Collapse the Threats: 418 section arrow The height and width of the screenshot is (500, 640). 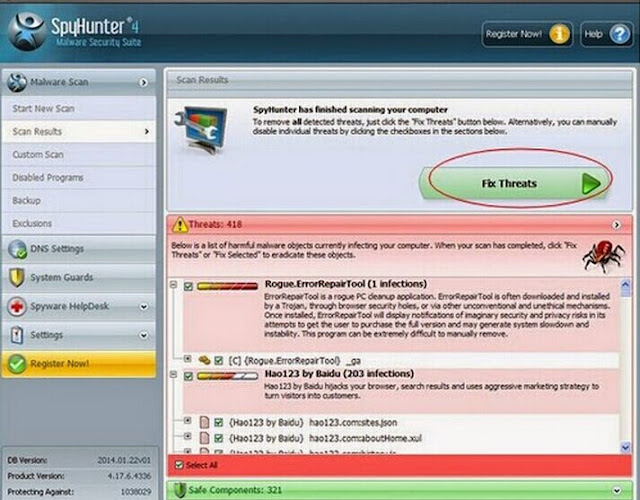pyautogui.click(x=616, y=225)
